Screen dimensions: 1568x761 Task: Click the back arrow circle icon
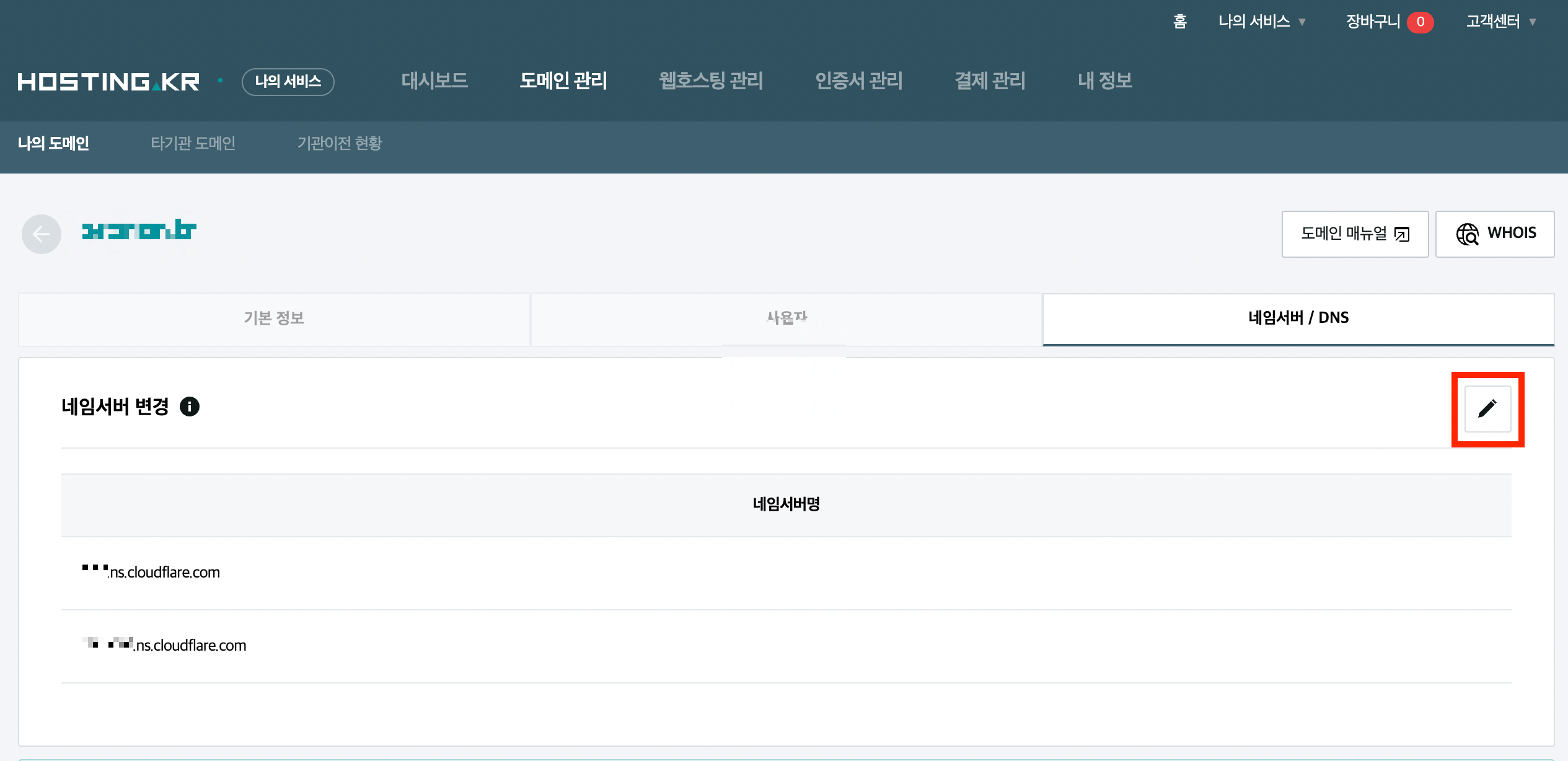click(42, 234)
